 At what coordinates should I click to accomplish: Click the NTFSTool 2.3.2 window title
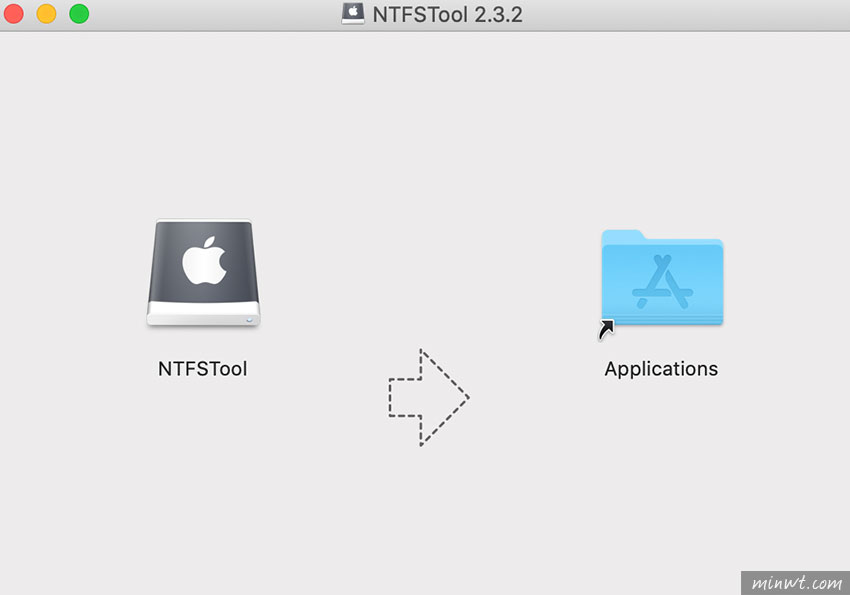pos(447,14)
